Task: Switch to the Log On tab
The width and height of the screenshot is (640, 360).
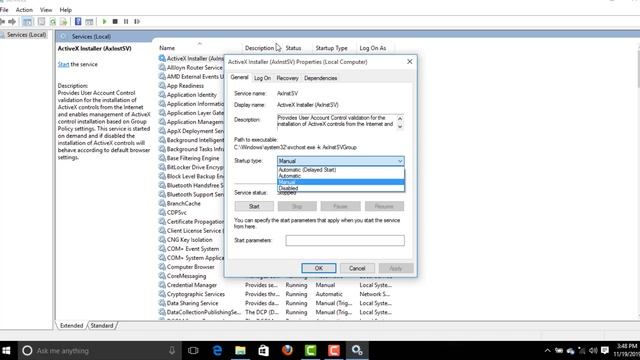Action: [x=262, y=78]
